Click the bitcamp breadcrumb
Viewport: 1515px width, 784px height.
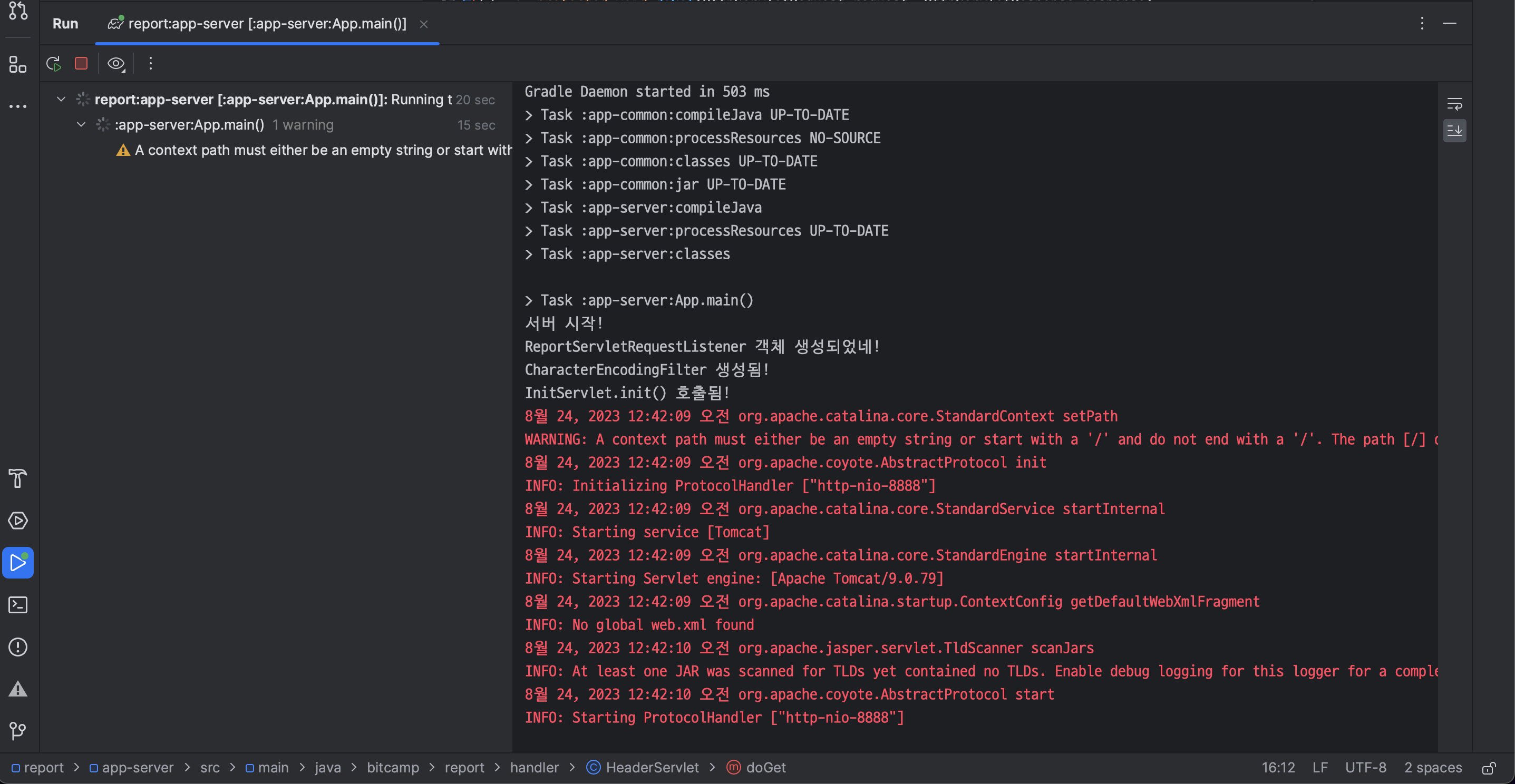[x=393, y=768]
